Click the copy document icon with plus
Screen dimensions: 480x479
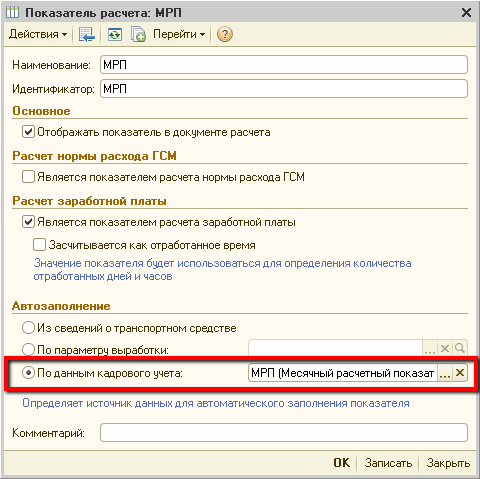coord(138,34)
